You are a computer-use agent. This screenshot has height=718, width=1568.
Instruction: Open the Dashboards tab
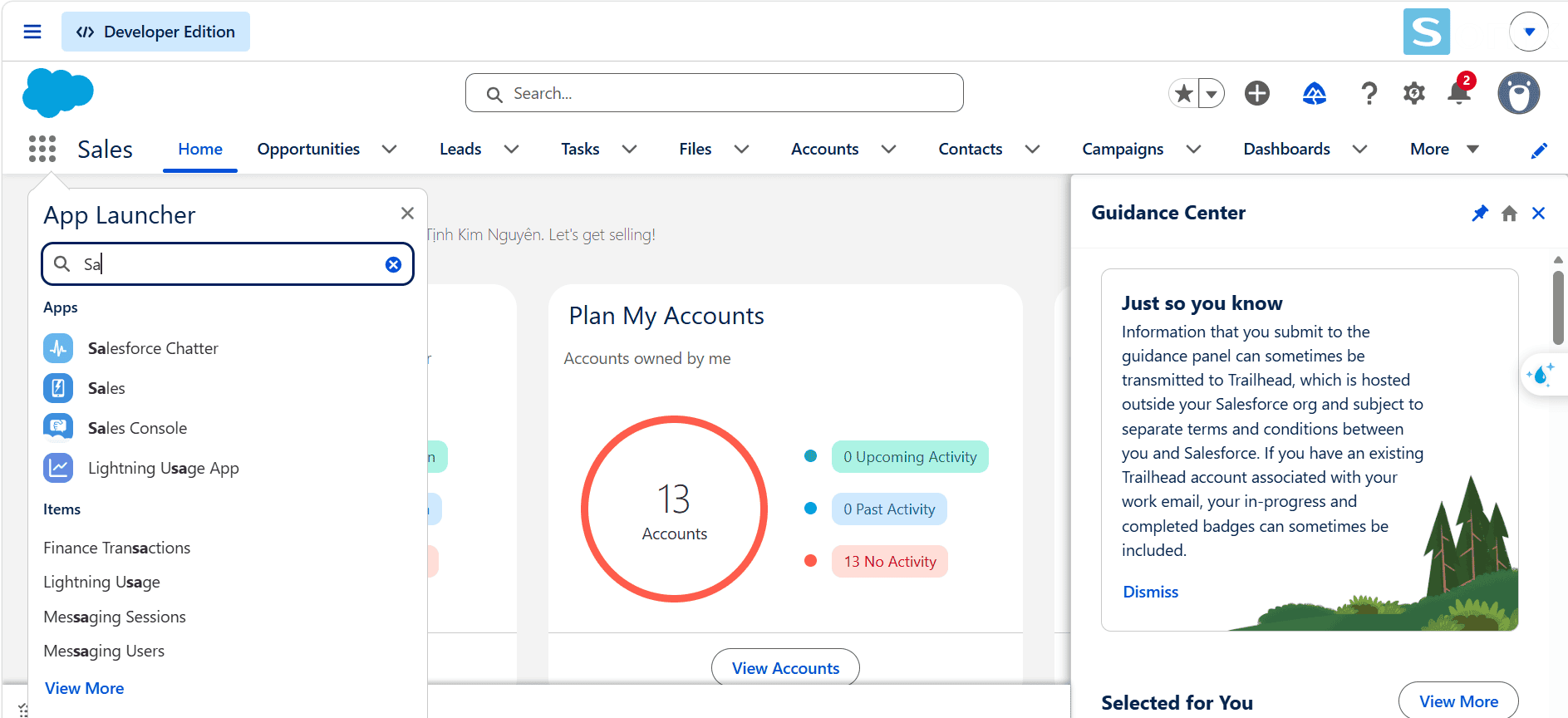pyautogui.click(x=1286, y=149)
